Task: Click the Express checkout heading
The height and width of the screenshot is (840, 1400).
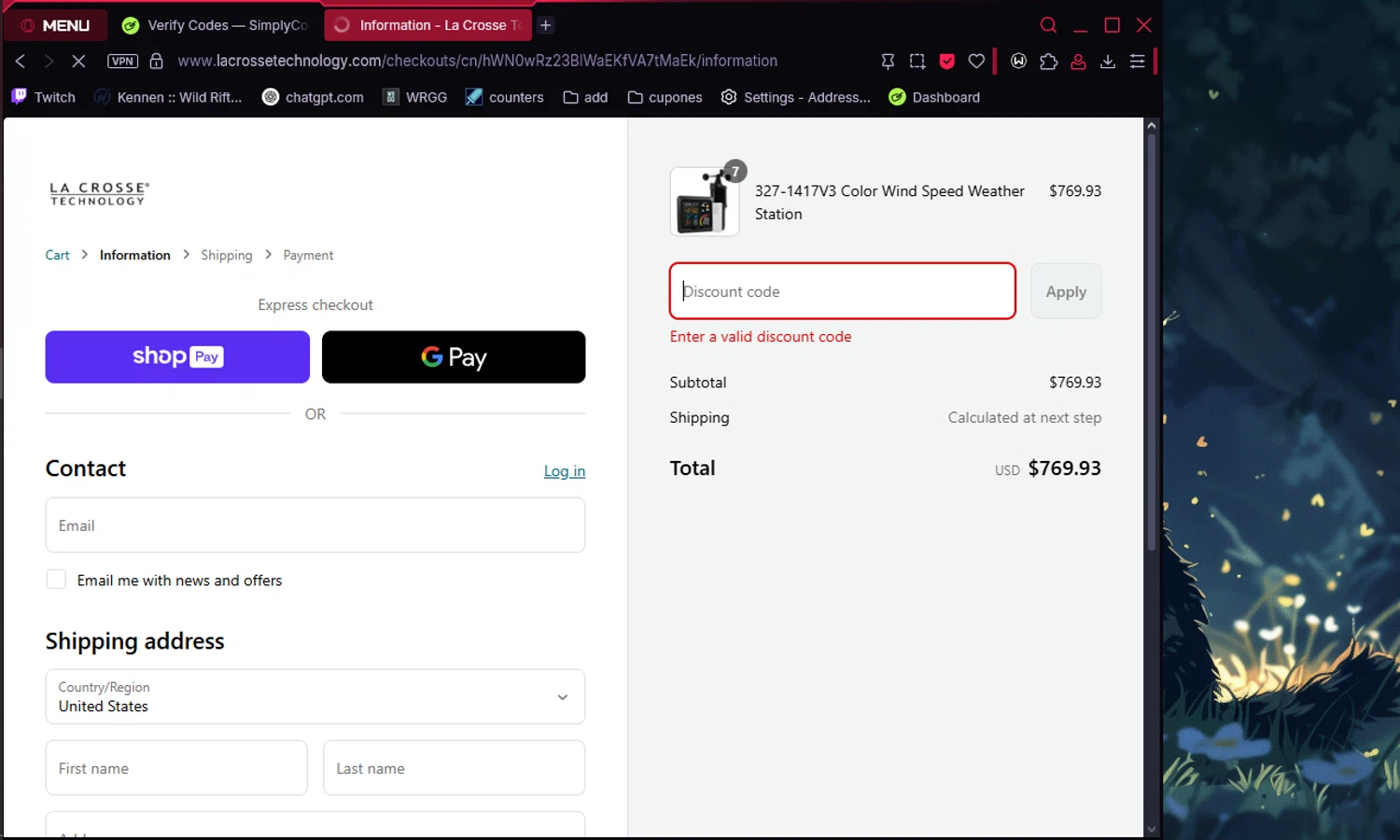Action: [315, 305]
